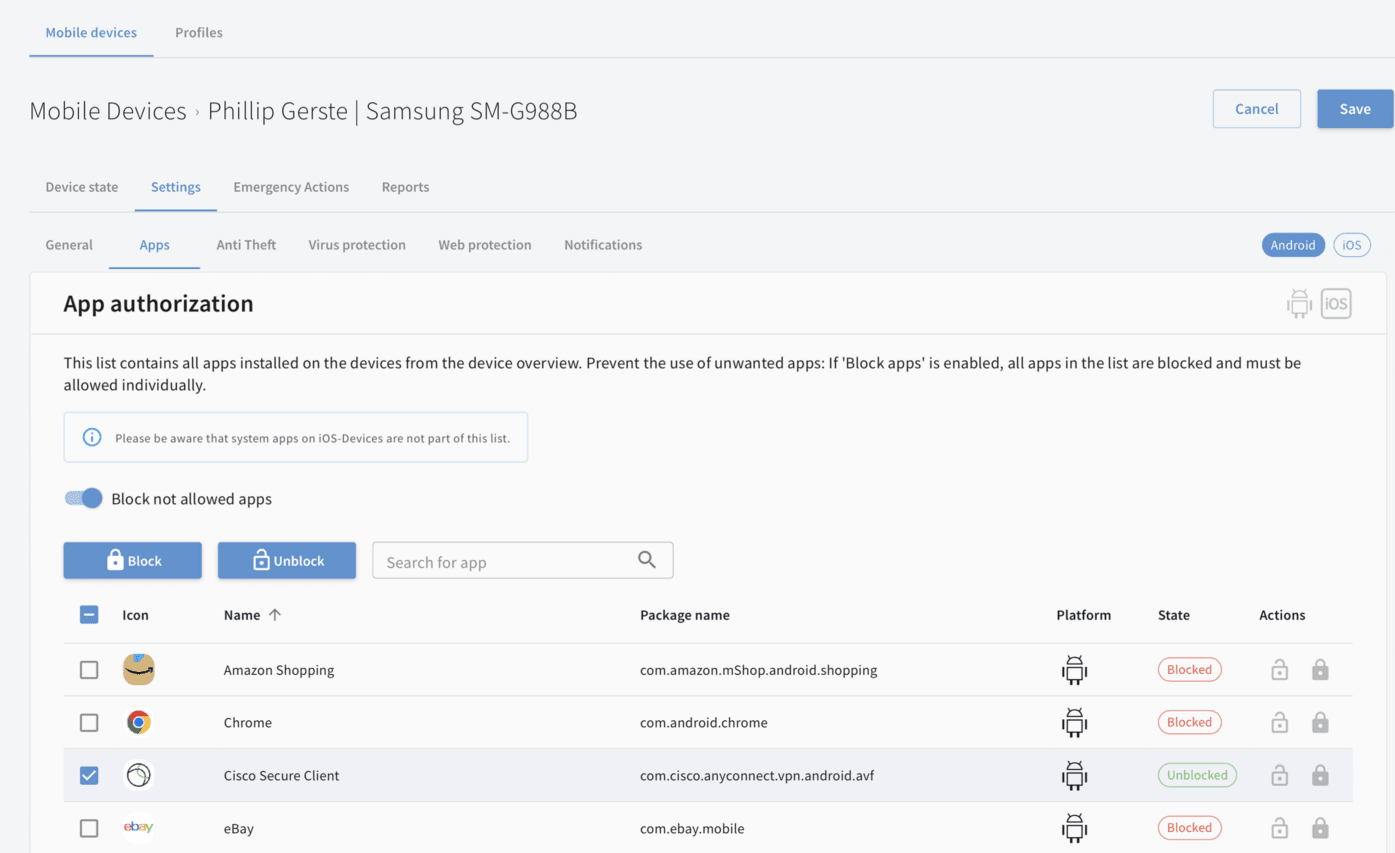Click the select-all checkbox in table header

point(89,615)
